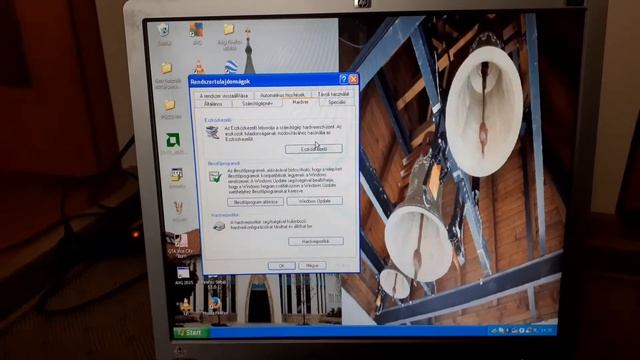This screenshot has width=640, height=360.
Task: Open the orange icon left of Firefox
Action: point(186,305)
